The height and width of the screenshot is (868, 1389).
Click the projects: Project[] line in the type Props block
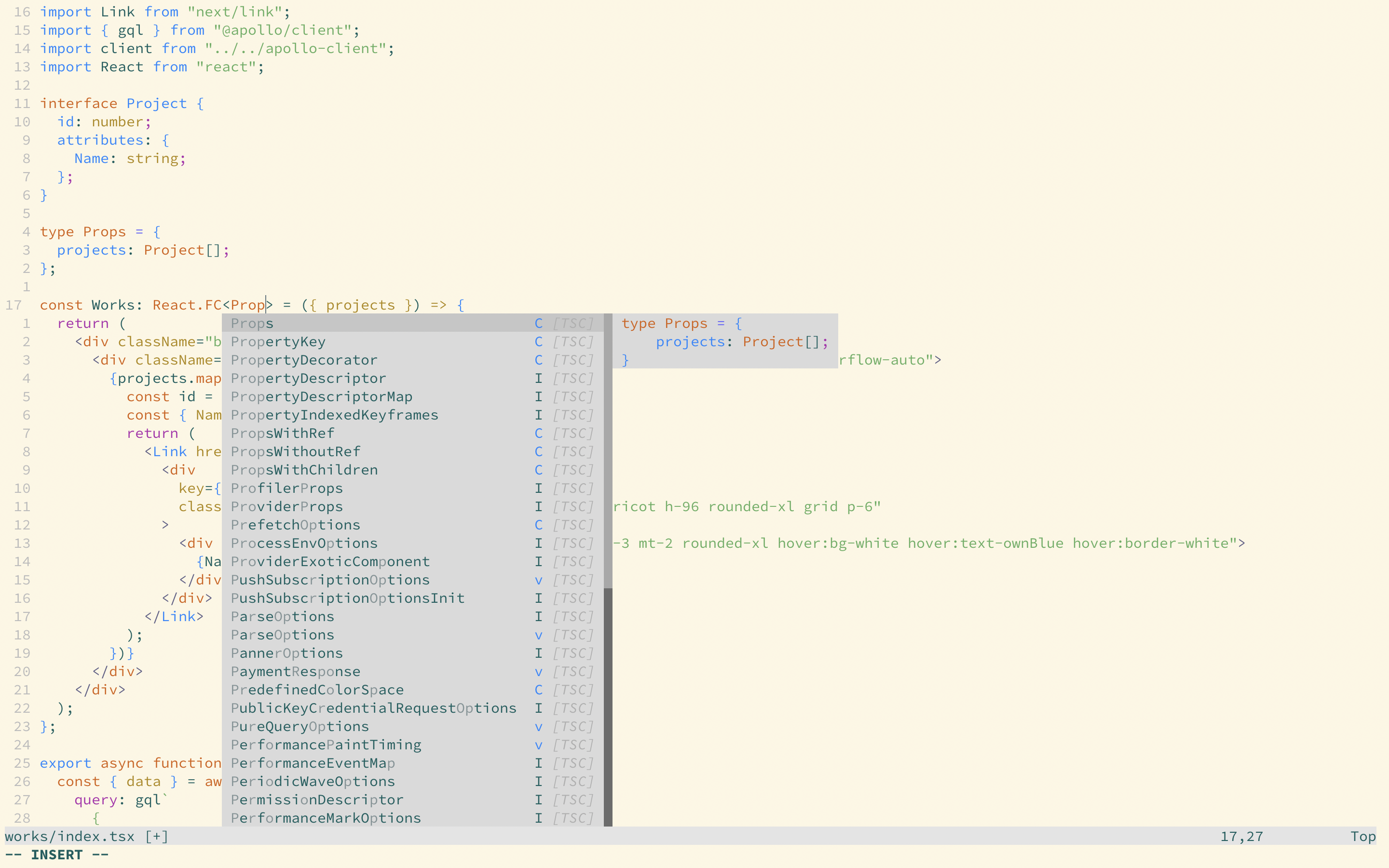[143, 250]
